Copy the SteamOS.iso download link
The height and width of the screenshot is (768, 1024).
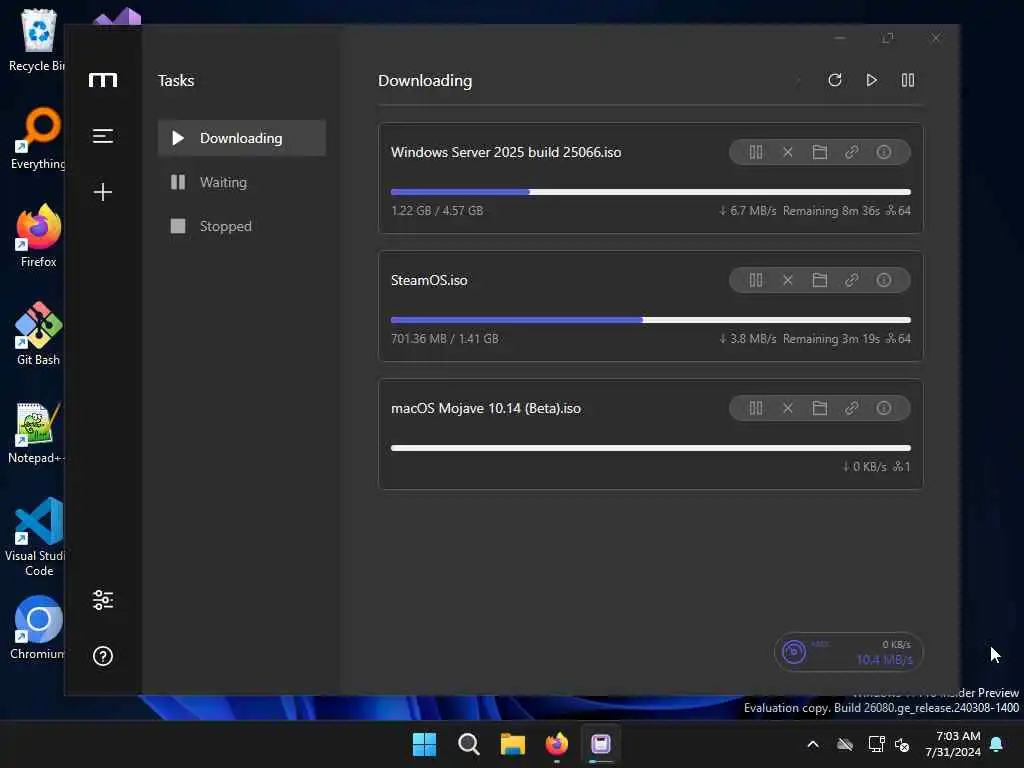[x=852, y=280]
